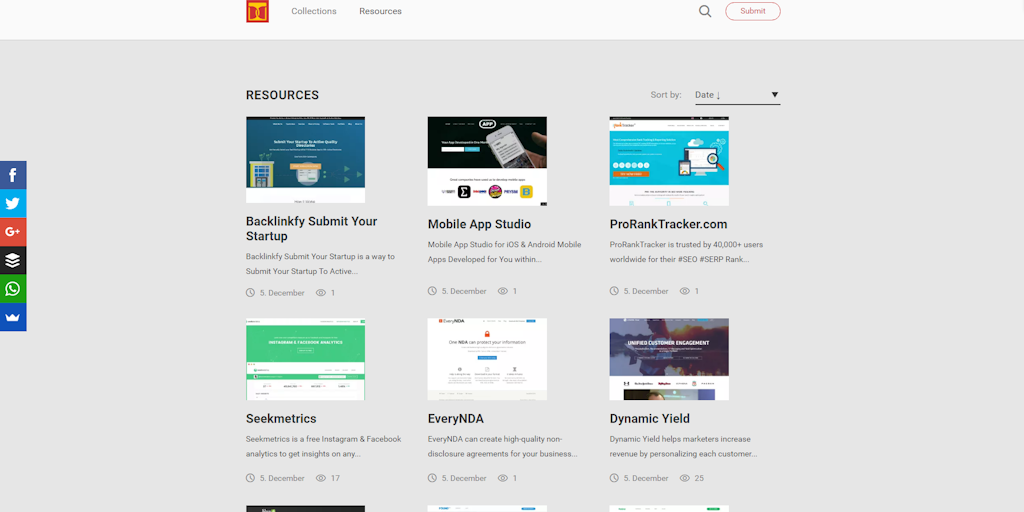Click clock icon under Seekmetrics card
This screenshot has width=1024, height=512.
[x=250, y=478]
